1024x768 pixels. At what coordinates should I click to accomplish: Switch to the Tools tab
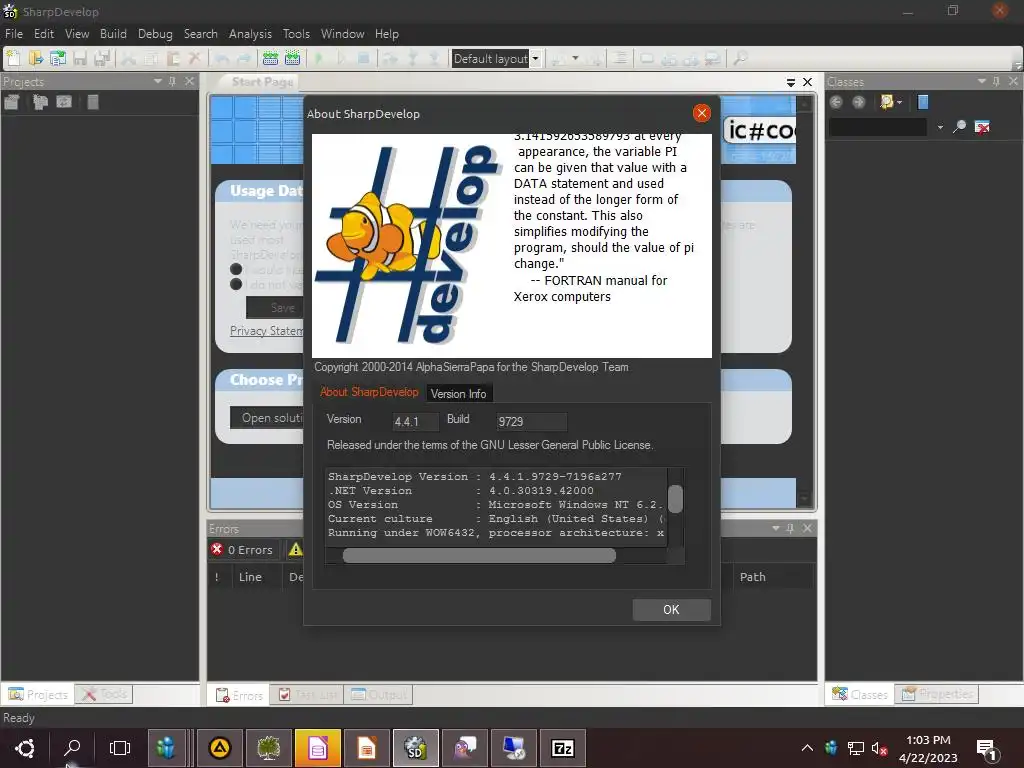click(x=104, y=694)
